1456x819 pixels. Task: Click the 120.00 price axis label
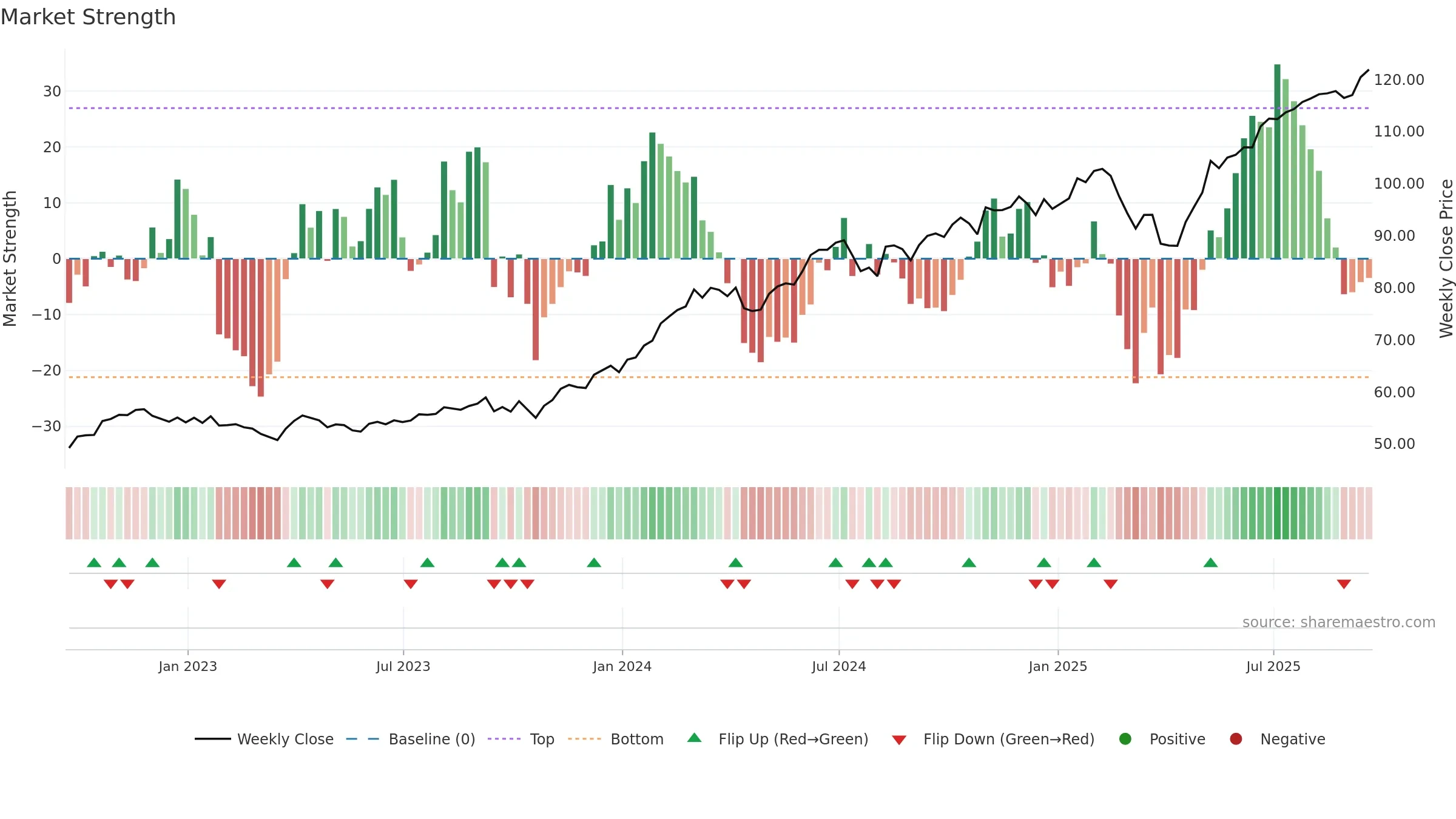(x=1399, y=79)
